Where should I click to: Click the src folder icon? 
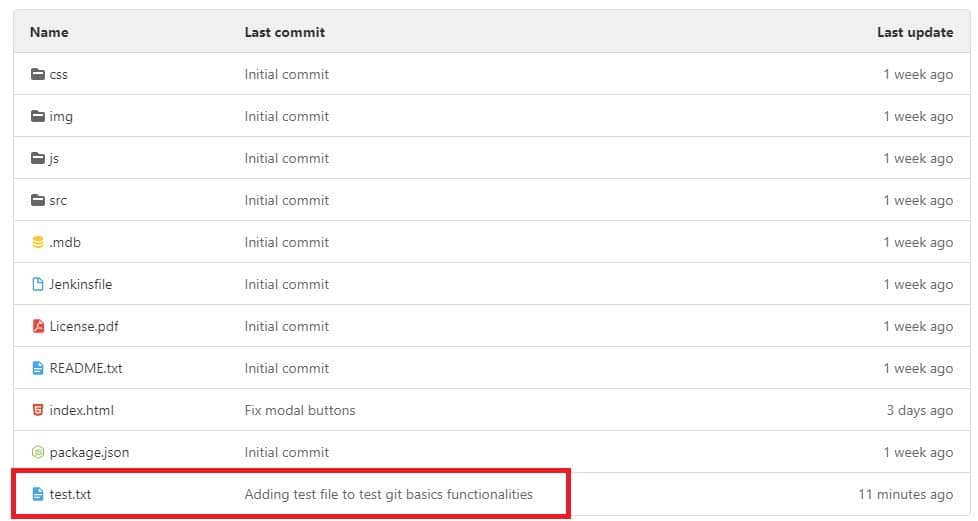(38, 200)
